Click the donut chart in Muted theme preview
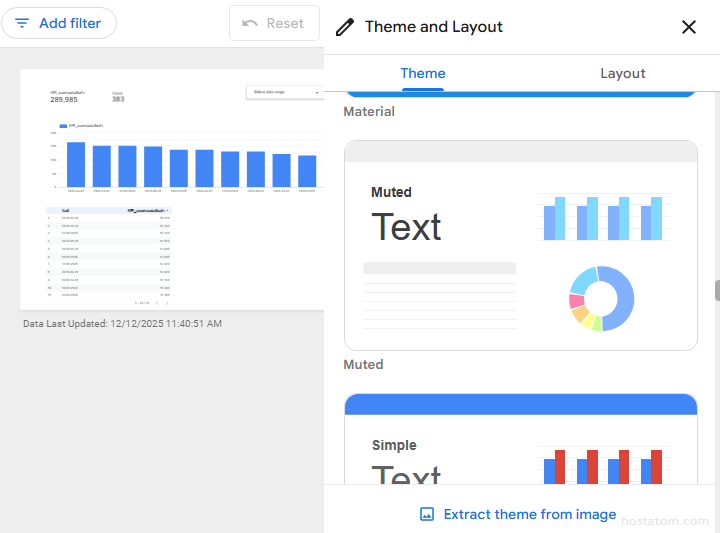The width and height of the screenshot is (720, 533). pyautogui.click(x=602, y=298)
